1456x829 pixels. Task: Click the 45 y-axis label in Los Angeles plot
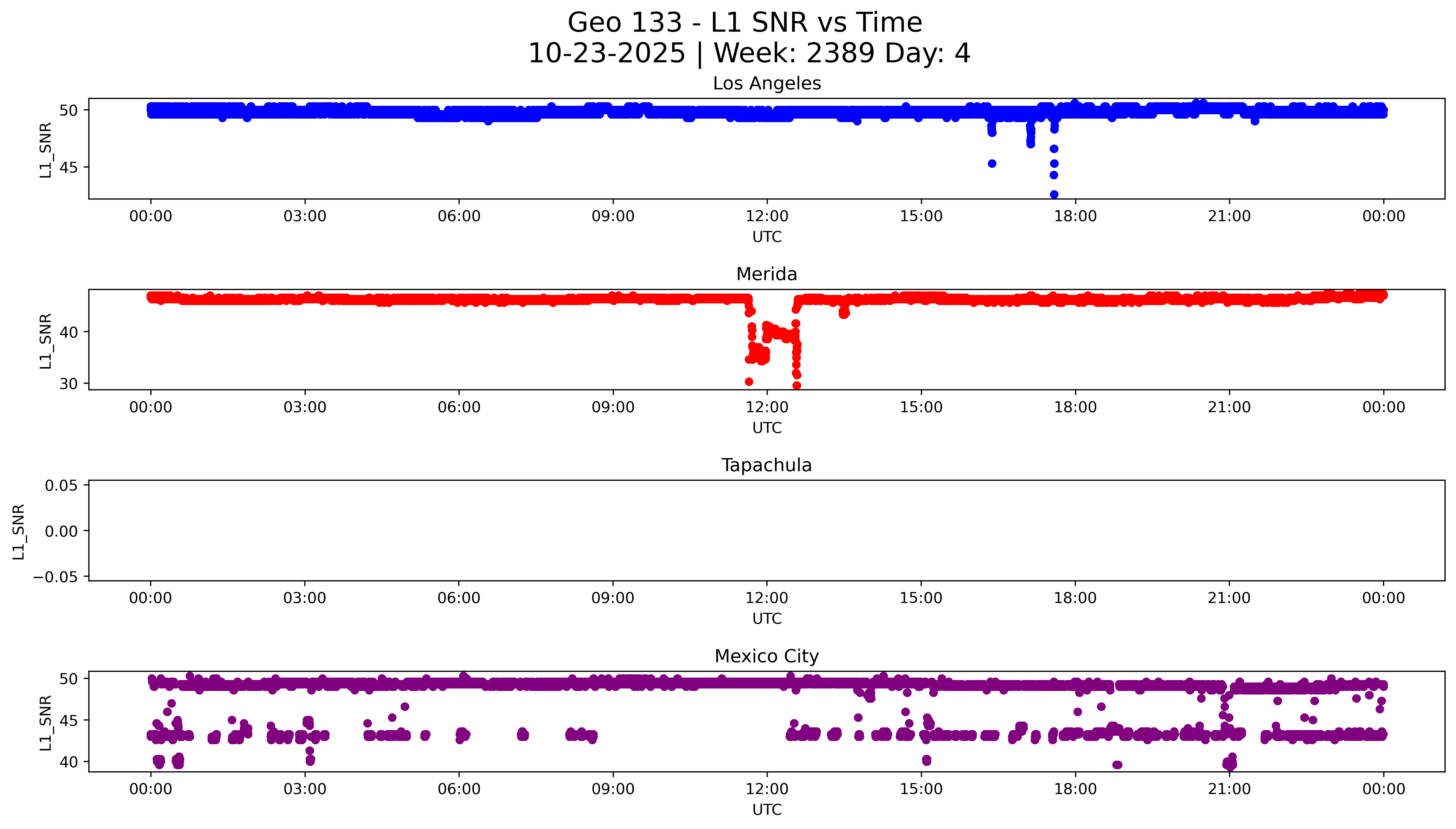(68, 167)
